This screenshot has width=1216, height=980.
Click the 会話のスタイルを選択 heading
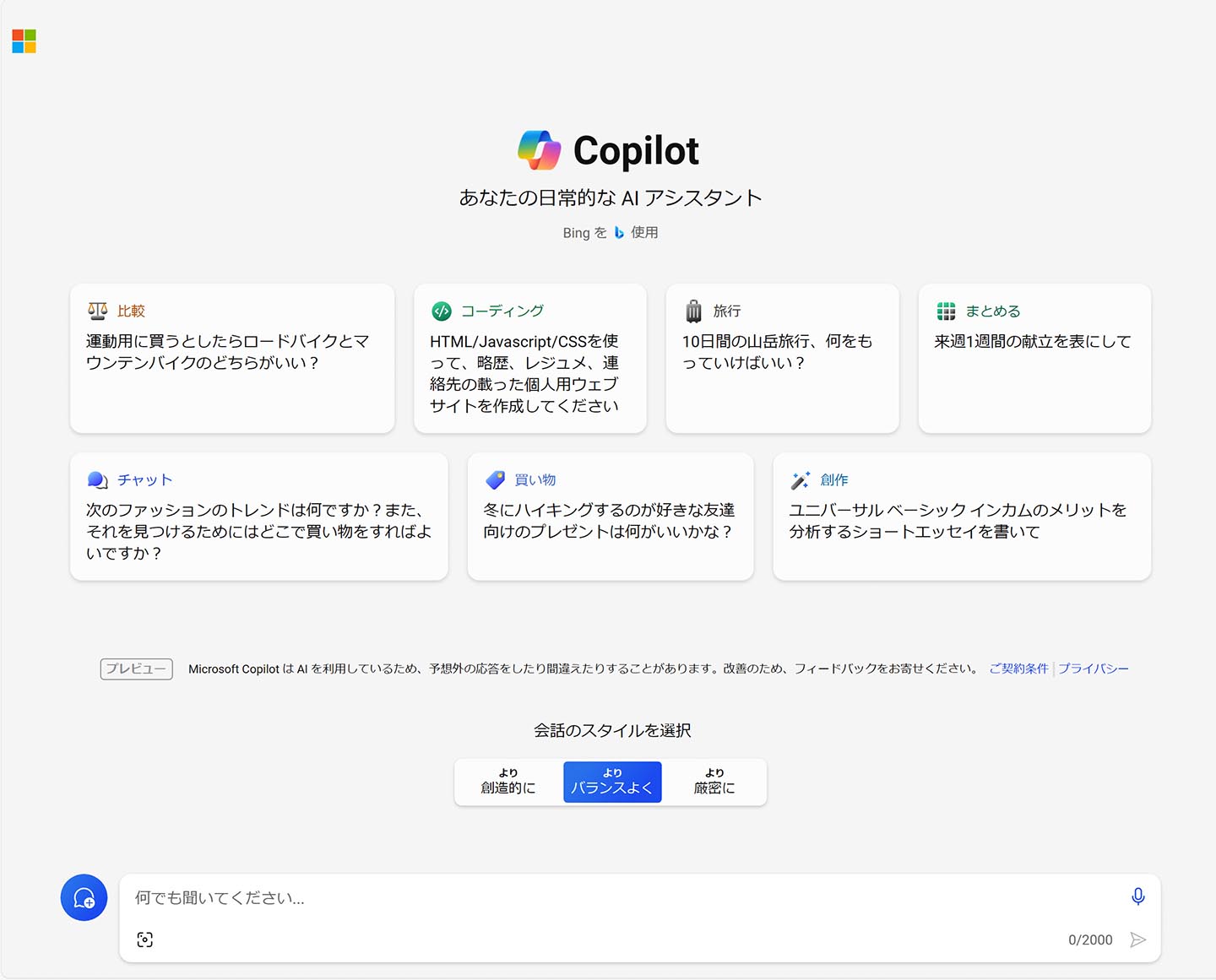click(612, 731)
